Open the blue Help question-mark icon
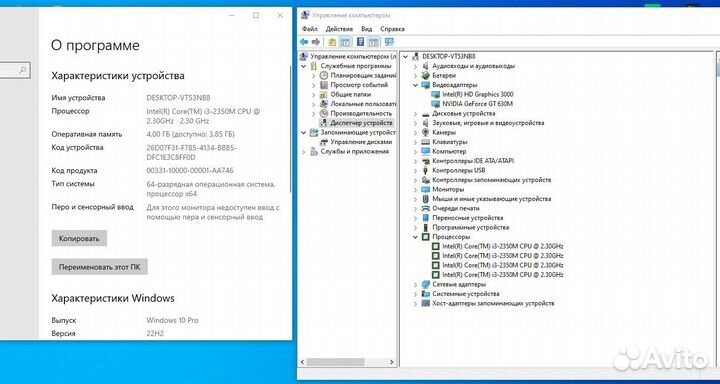720x384 pixels. coord(360,42)
